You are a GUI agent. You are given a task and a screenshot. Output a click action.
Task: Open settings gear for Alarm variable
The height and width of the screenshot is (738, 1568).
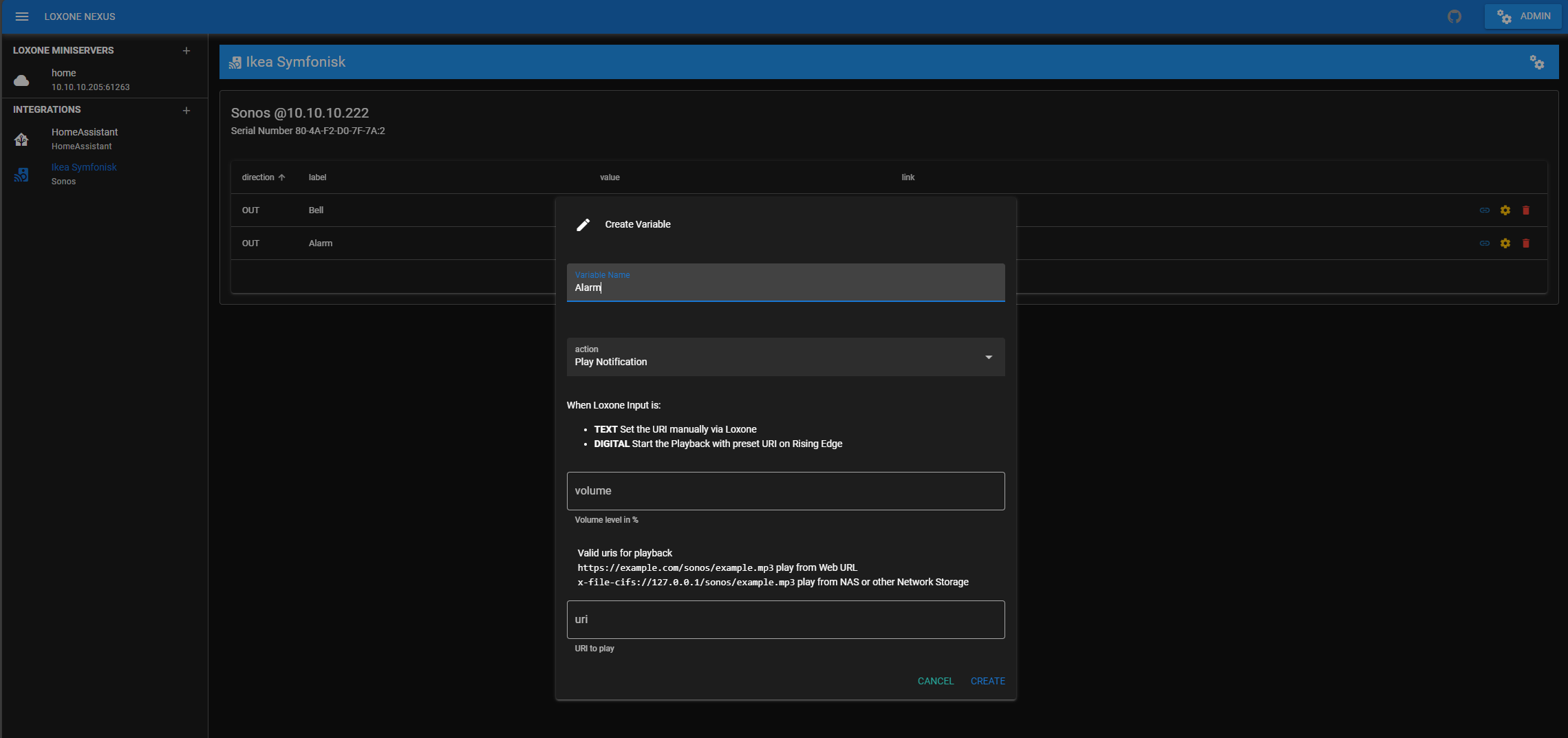(x=1505, y=243)
